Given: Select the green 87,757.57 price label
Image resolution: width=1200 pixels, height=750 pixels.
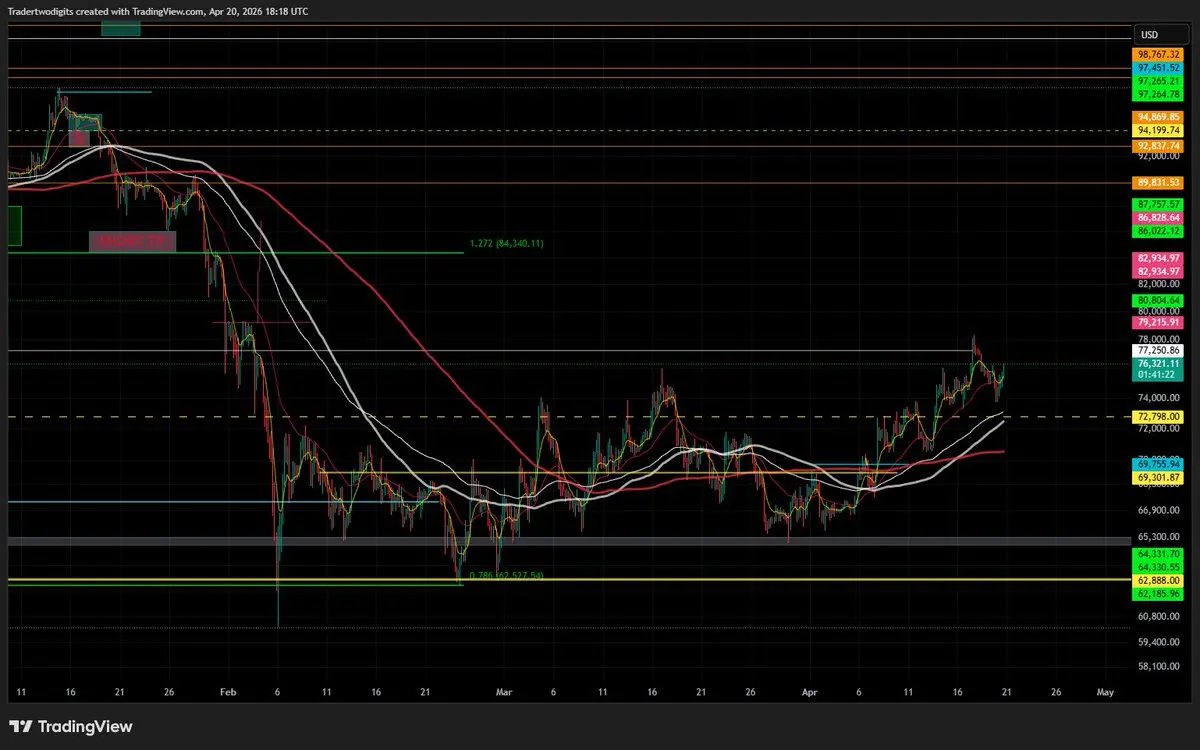Looking at the screenshot, I should pos(1158,204).
